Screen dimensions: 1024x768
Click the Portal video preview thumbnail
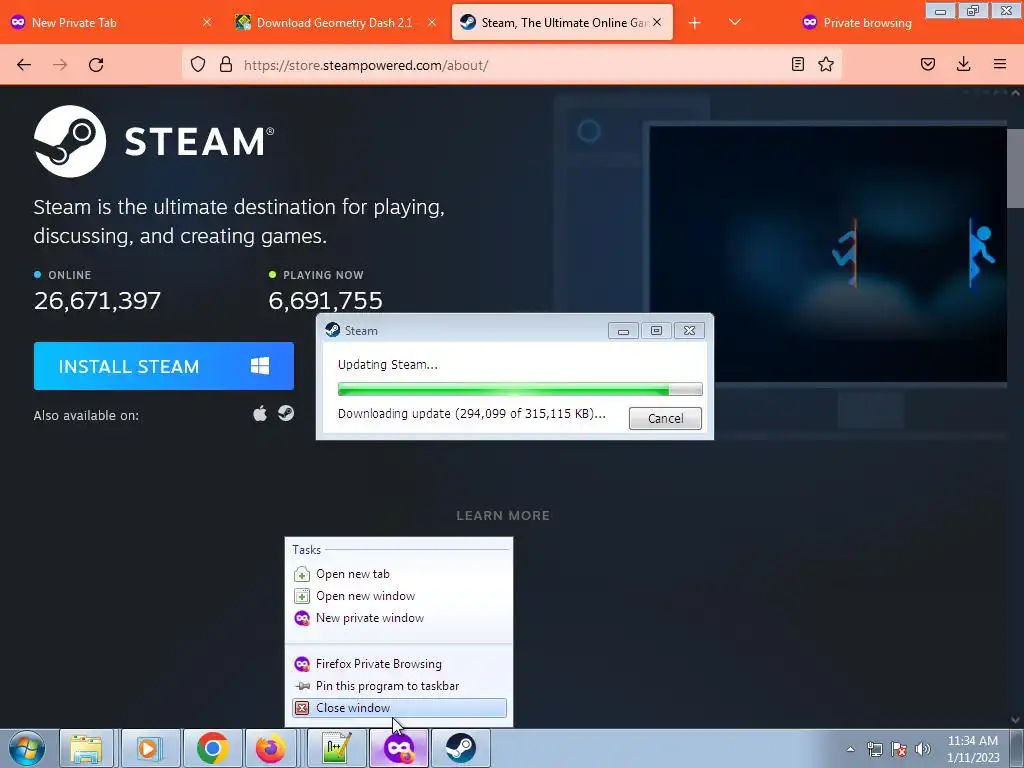(x=827, y=253)
